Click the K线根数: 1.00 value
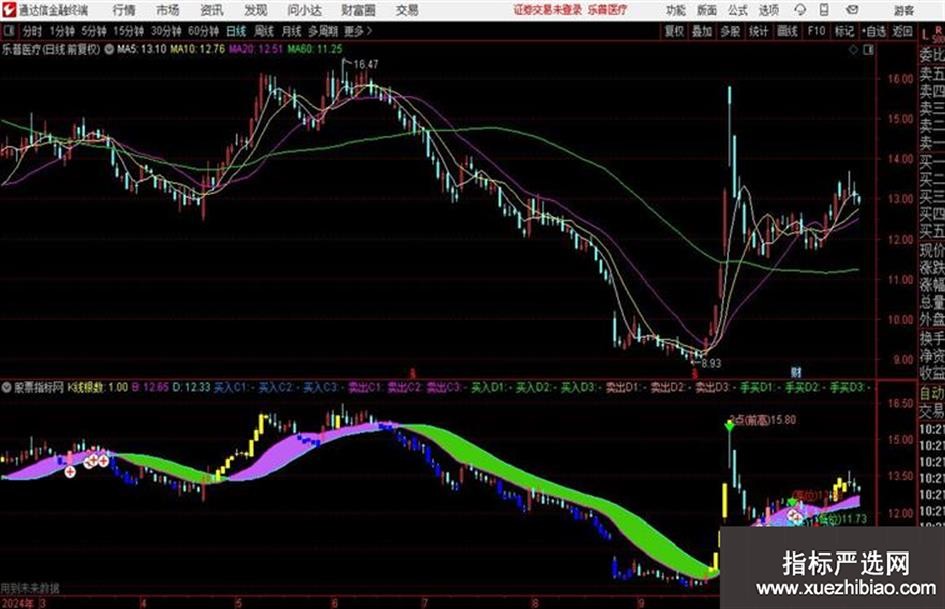 click(x=98, y=387)
